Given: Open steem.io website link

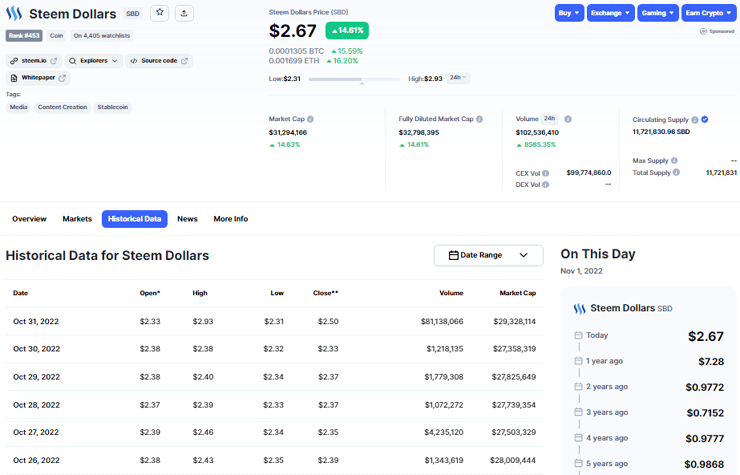Looking at the screenshot, I should tap(34, 60).
